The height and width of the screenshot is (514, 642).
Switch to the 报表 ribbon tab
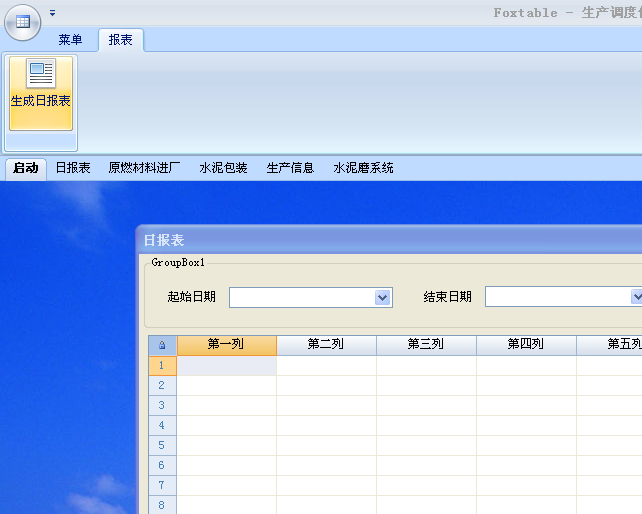click(120, 40)
